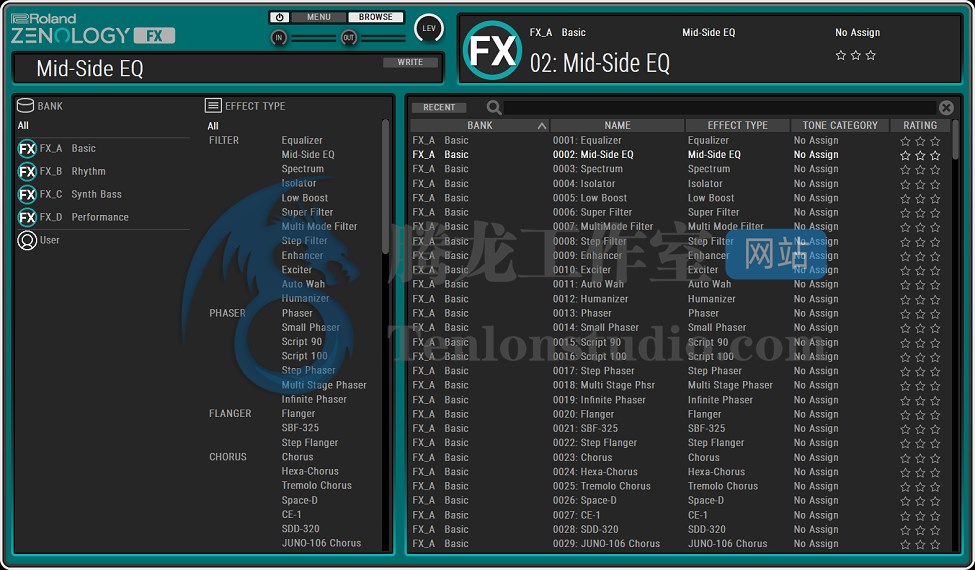Click the preset search input field
This screenshot has width=975, height=570.
click(719, 108)
